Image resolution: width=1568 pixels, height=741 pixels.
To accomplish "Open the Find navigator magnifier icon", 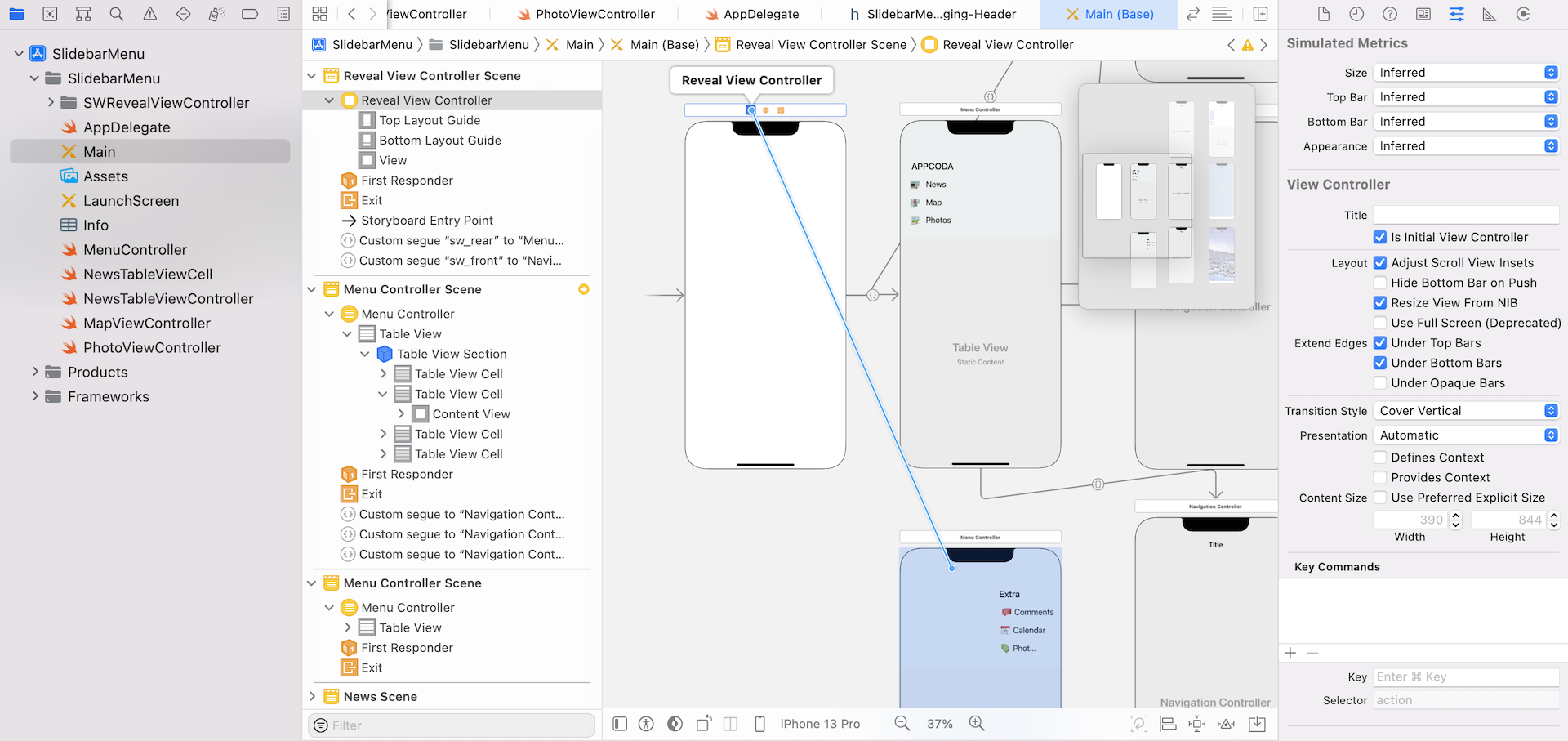I will 117,14.
